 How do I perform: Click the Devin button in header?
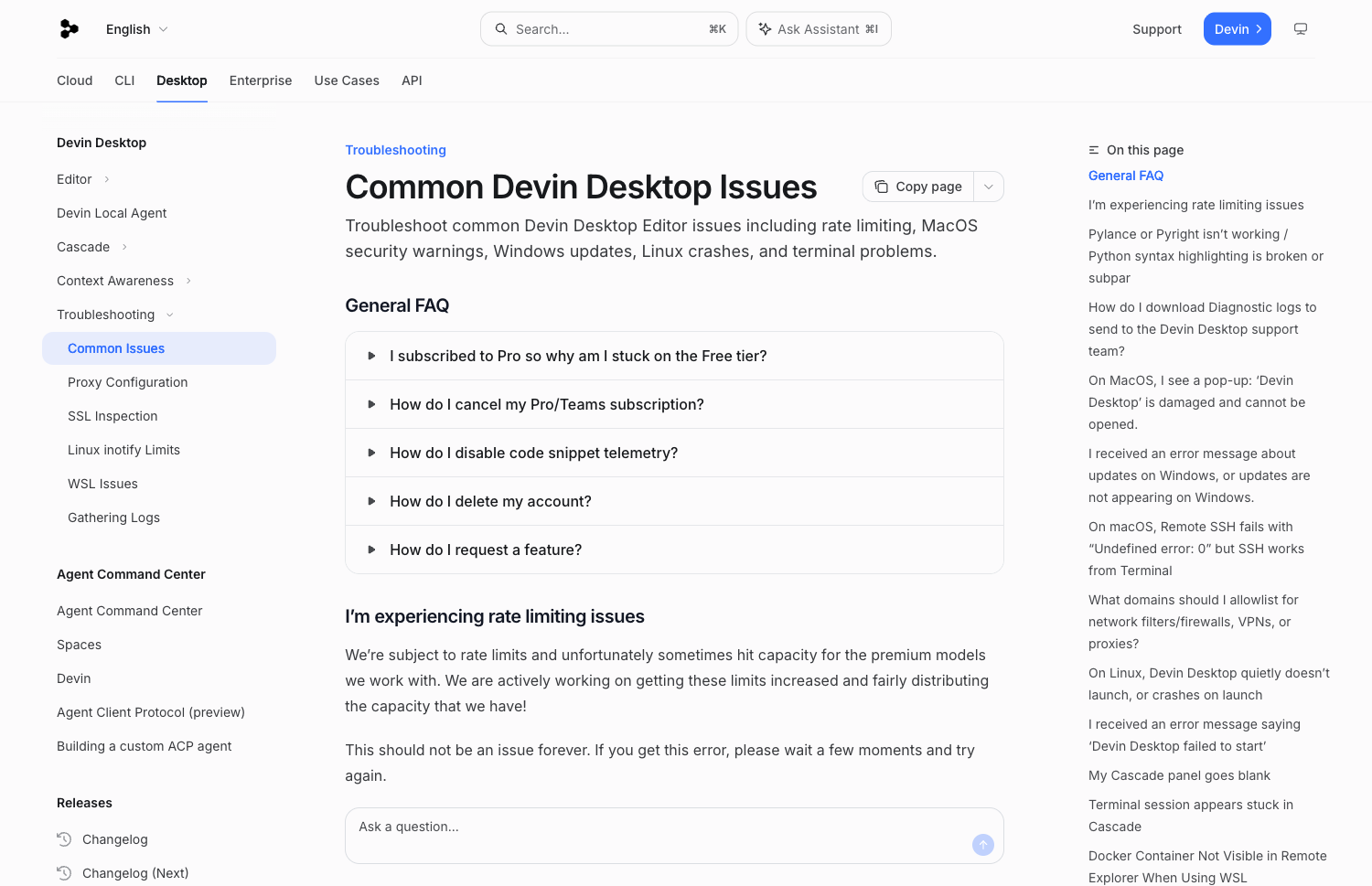click(x=1238, y=29)
